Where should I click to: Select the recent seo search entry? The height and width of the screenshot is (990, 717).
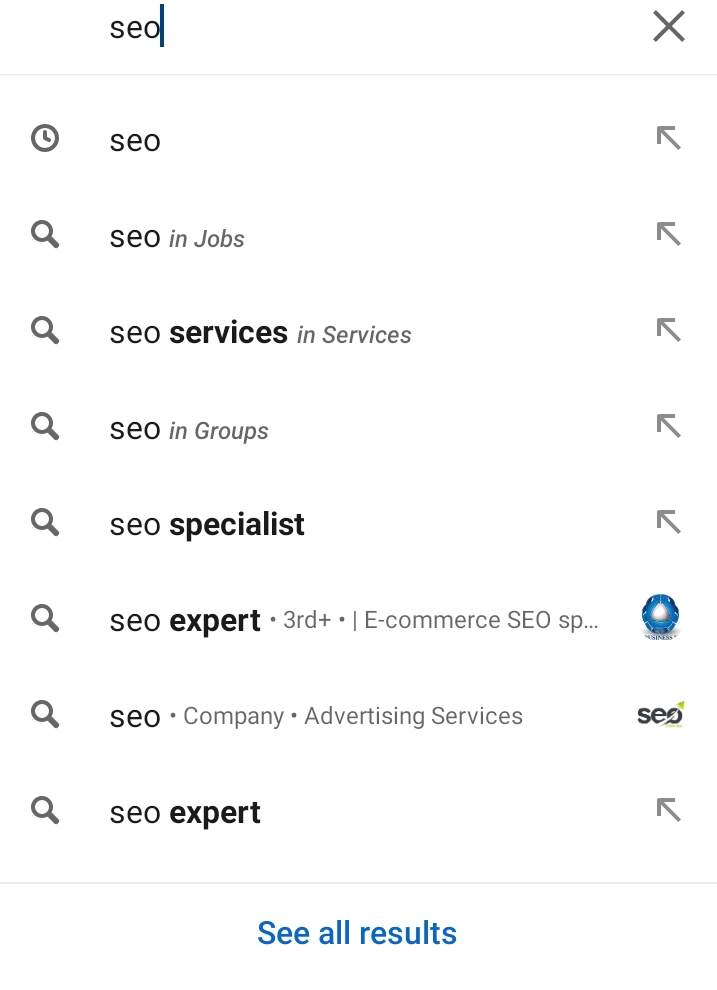pos(358,139)
